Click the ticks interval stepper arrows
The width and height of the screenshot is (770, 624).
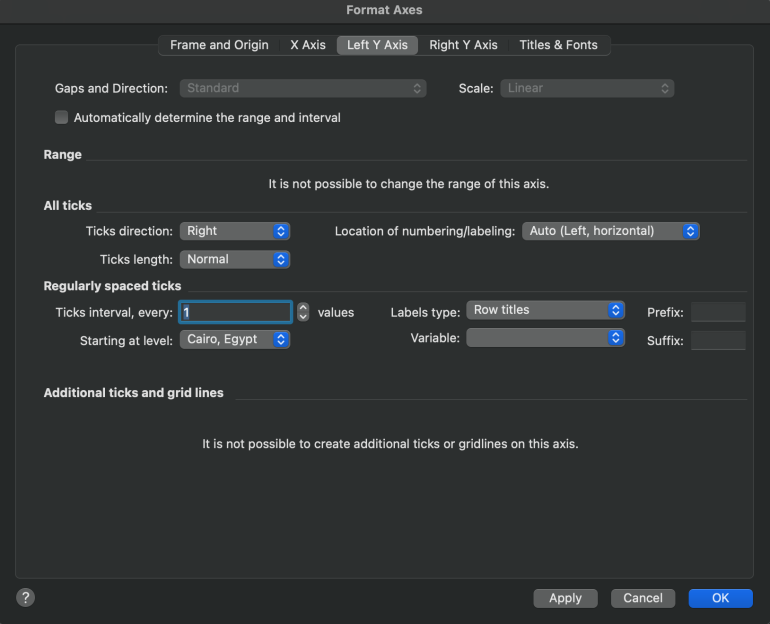303,312
